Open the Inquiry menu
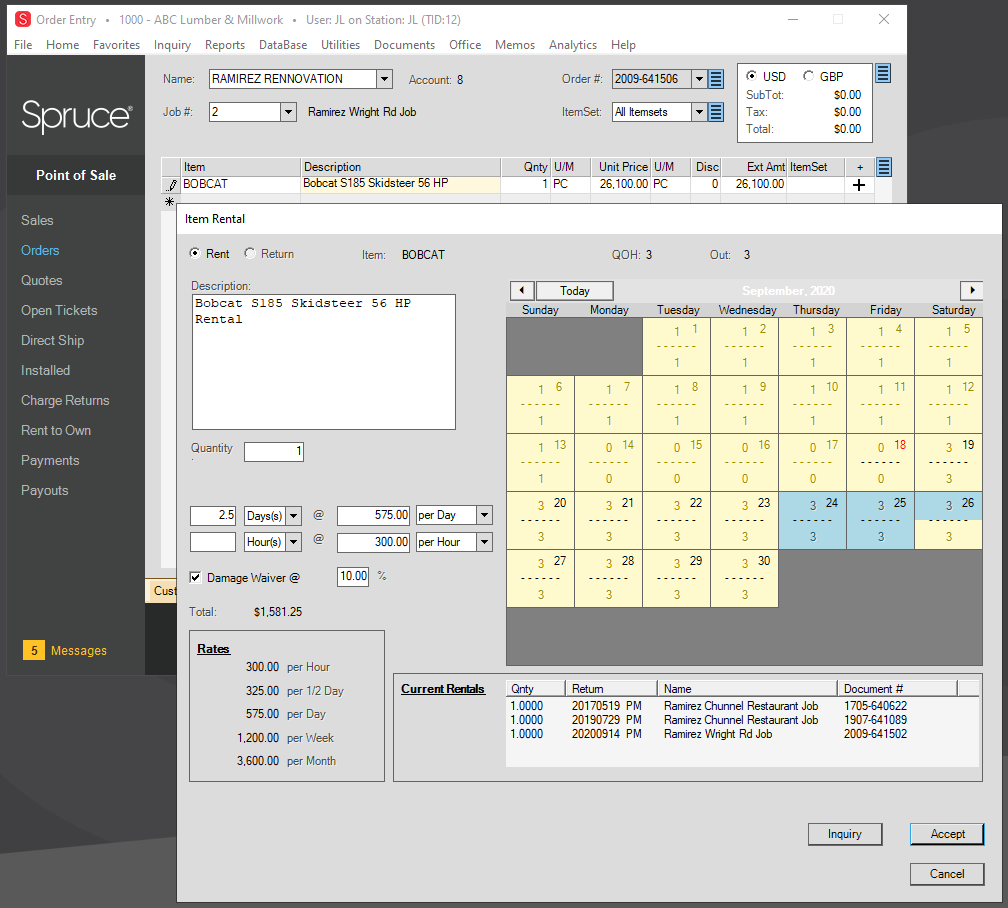Screen dimensions: 1008x908 coord(172,45)
